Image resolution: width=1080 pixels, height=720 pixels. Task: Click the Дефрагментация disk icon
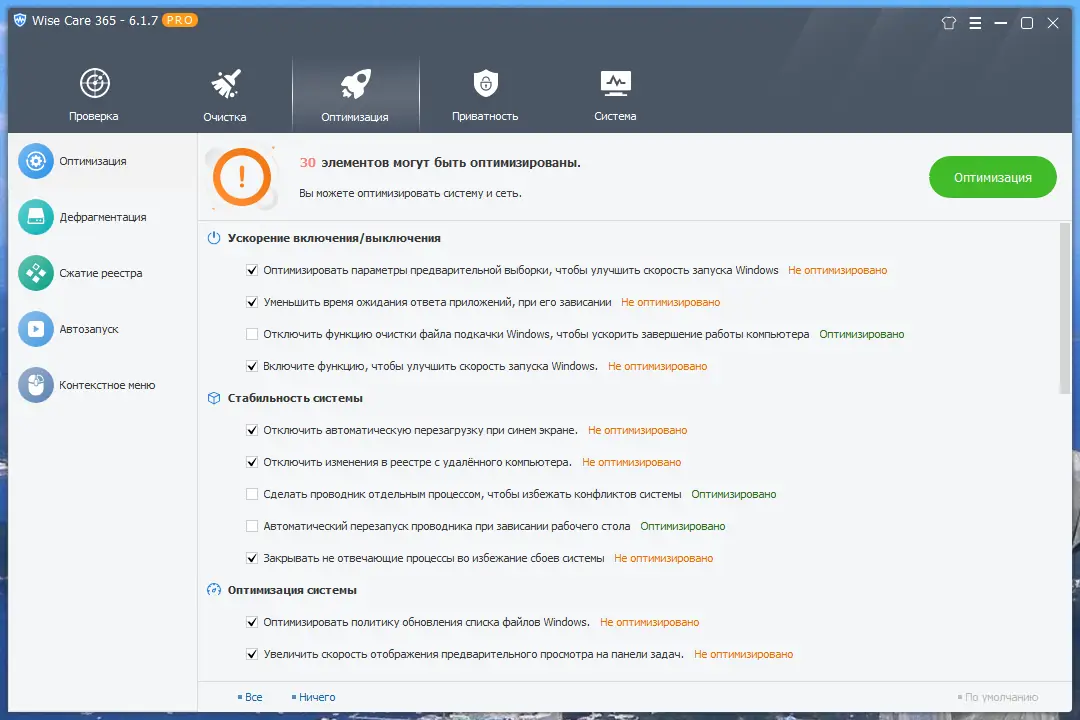[x=36, y=217]
